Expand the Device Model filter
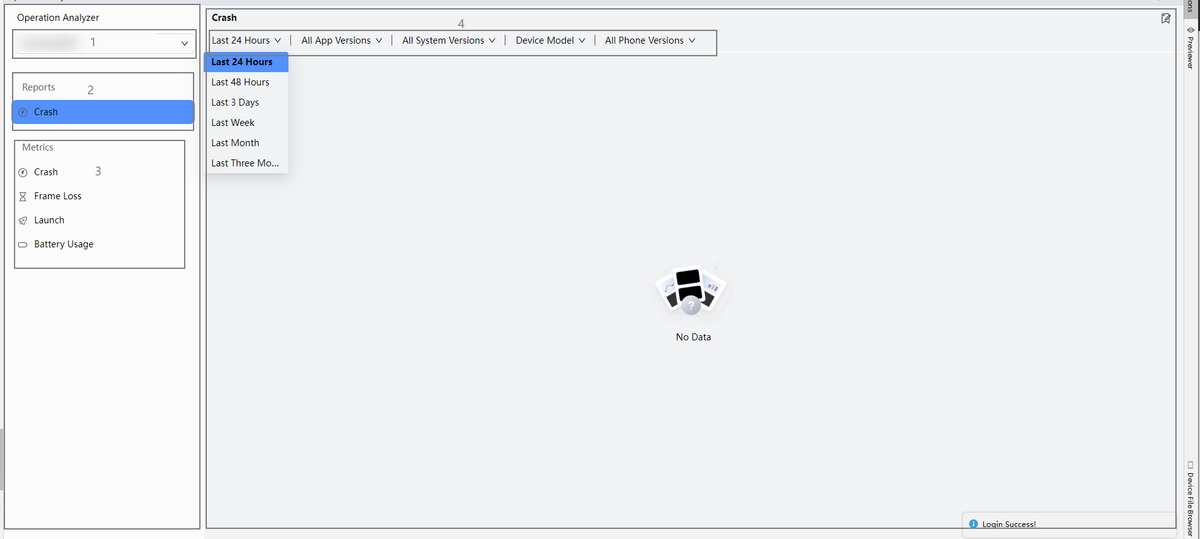The height and width of the screenshot is (539, 1200). [550, 41]
